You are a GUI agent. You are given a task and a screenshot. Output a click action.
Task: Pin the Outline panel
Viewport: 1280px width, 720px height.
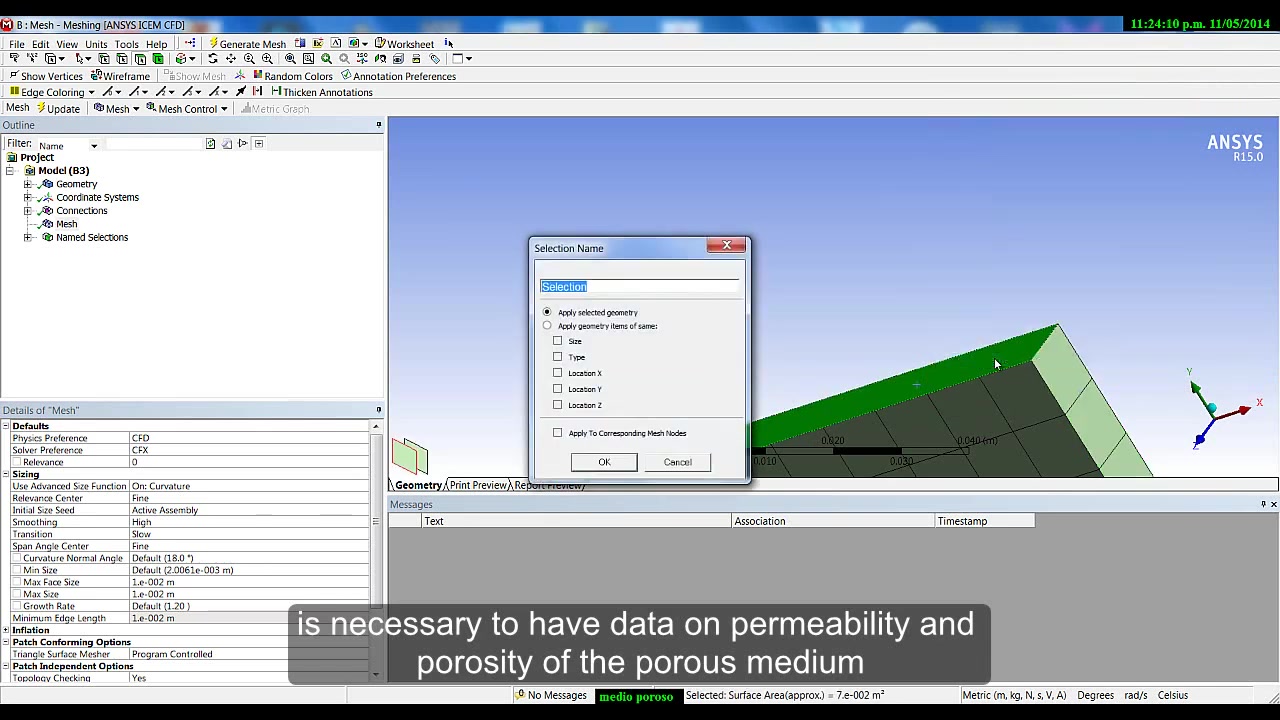tap(378, 125)
